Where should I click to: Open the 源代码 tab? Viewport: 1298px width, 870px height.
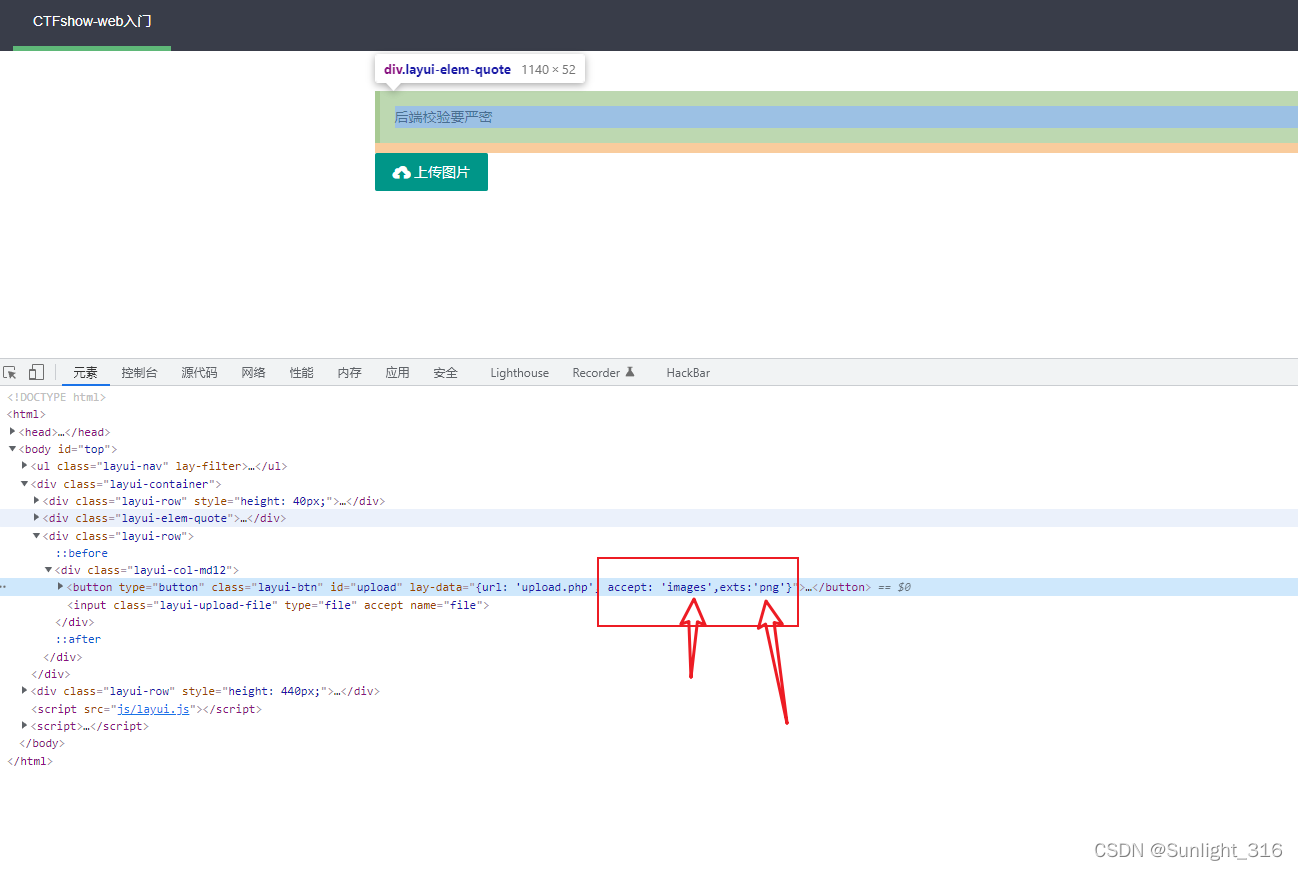199,372
